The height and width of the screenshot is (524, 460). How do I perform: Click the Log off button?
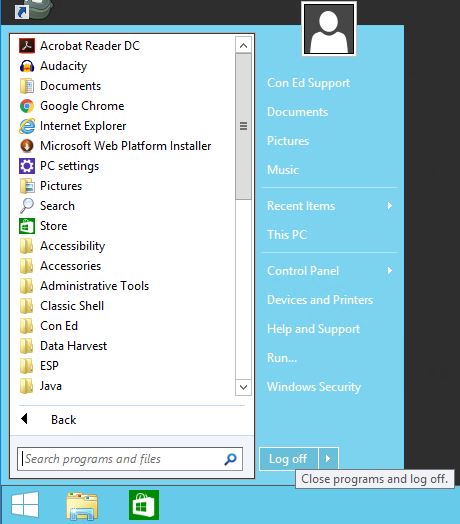point(288,458)
